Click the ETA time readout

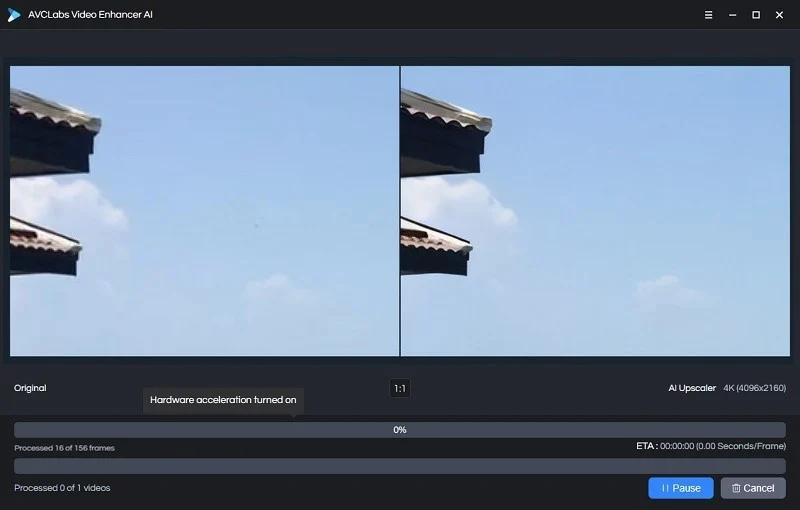point(710,446)
